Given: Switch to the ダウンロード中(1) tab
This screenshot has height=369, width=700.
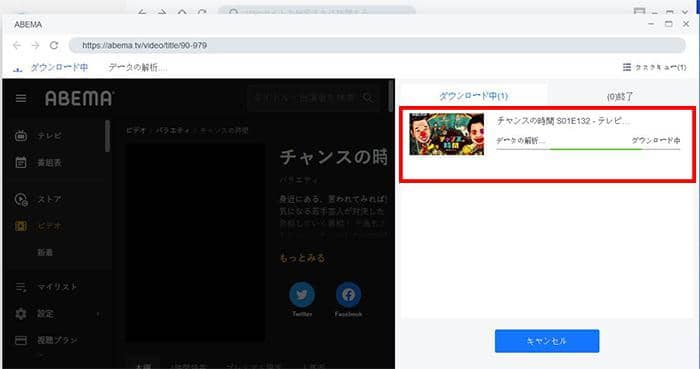Looking at the screenshot, I should [x=474, y=96].
